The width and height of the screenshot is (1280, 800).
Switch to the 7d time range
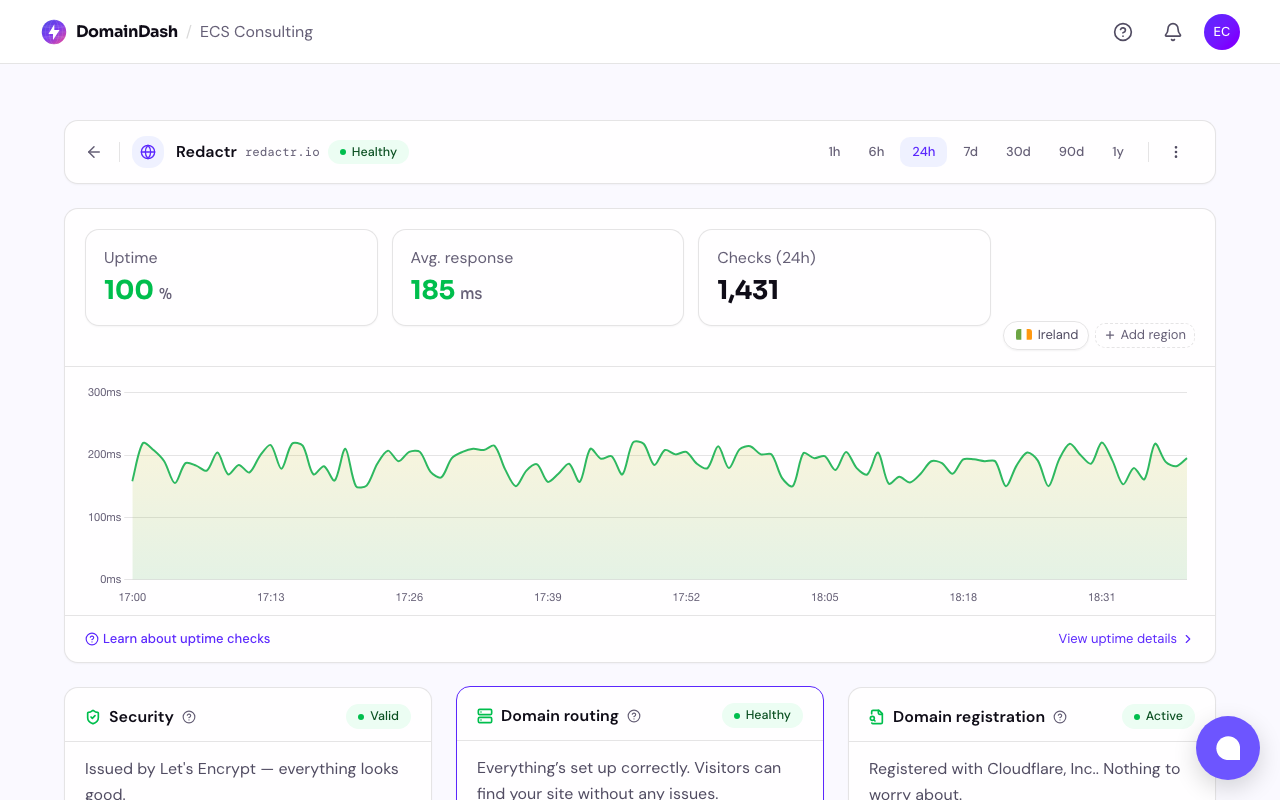coord(970,151)
